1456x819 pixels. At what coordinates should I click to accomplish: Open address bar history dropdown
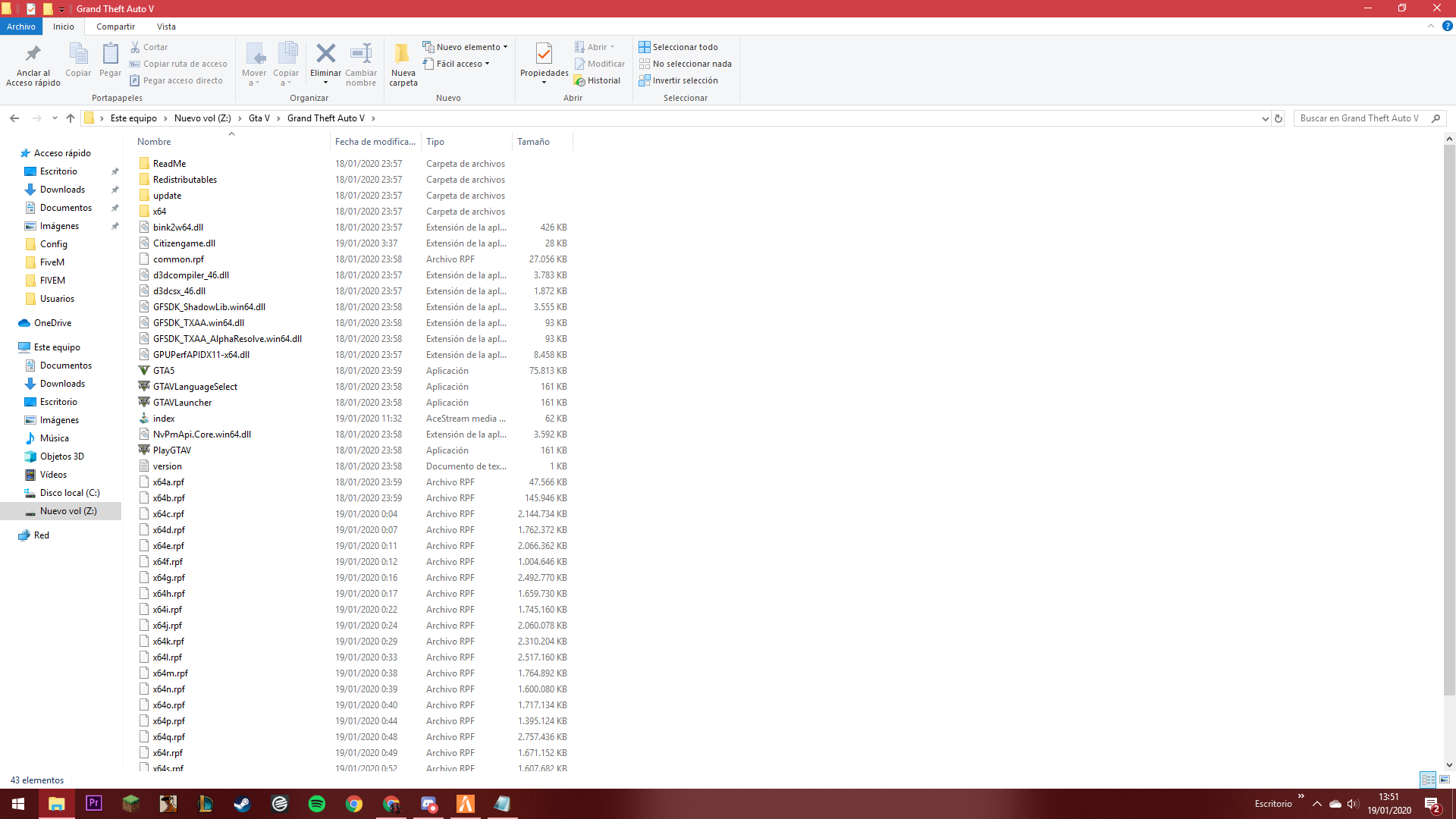point(1265,118)
